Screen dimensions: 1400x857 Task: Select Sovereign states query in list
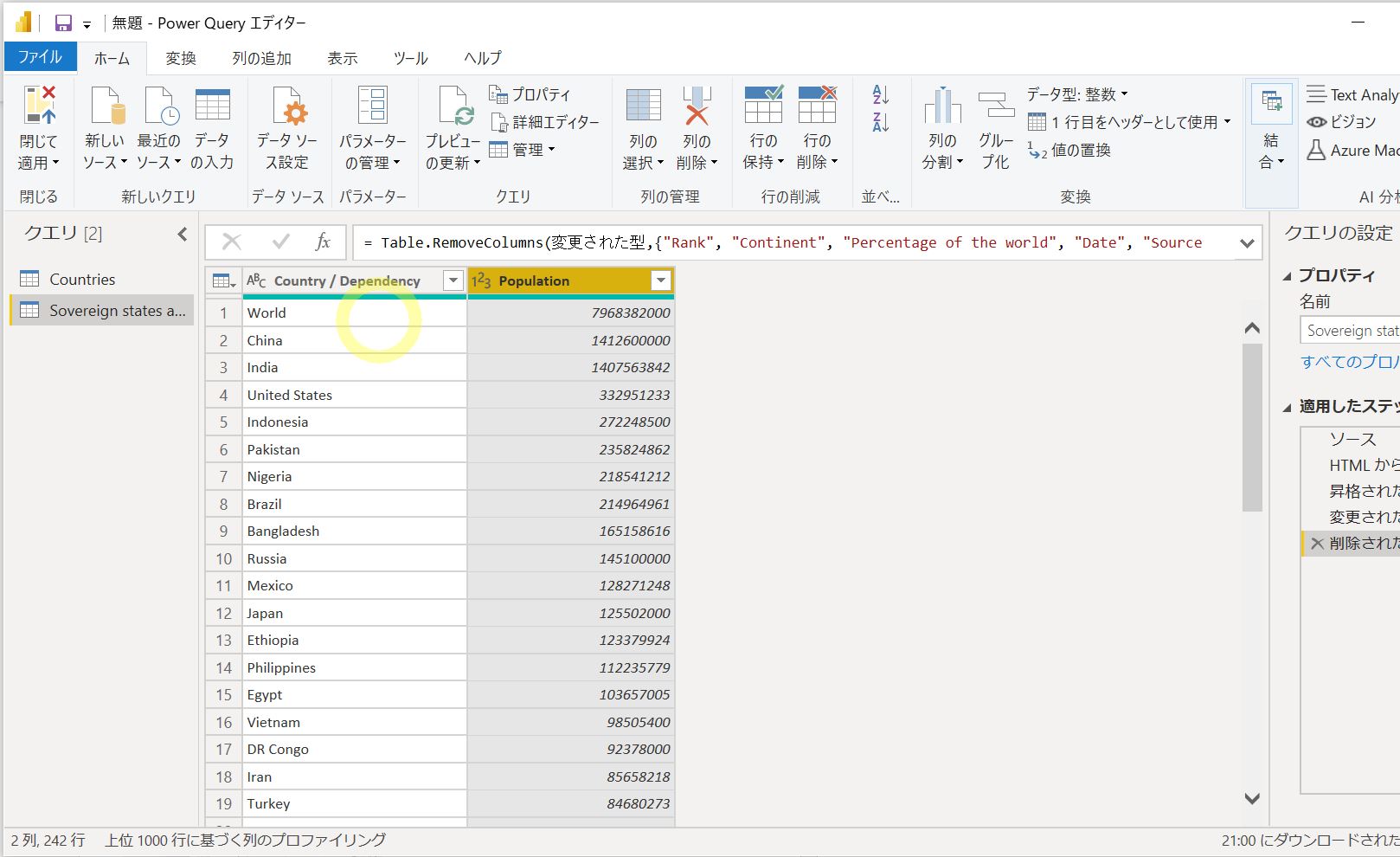[102, 310]
